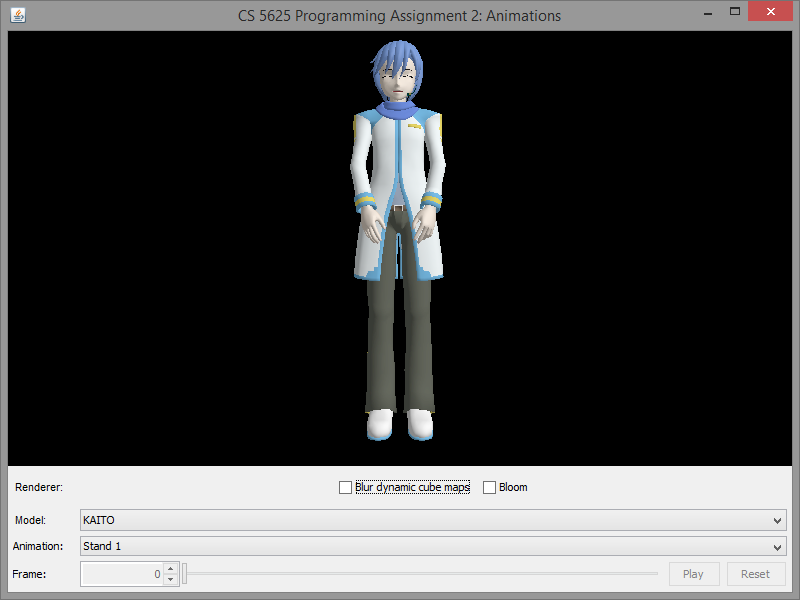Close the CS 5625 assignment window
The height and width of the screenshot is (600, 800).
tap(772, 11)
